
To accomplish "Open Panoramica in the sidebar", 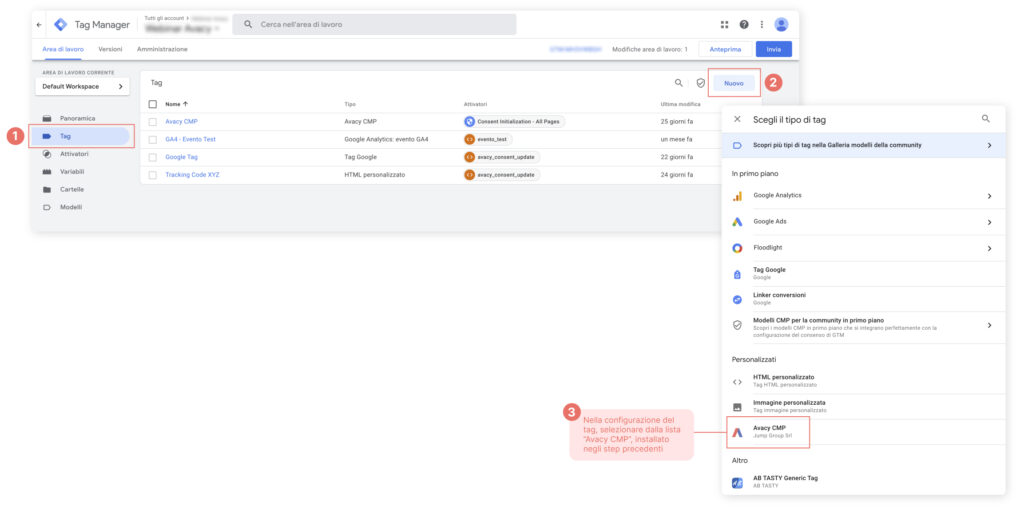I will point(78,119).
